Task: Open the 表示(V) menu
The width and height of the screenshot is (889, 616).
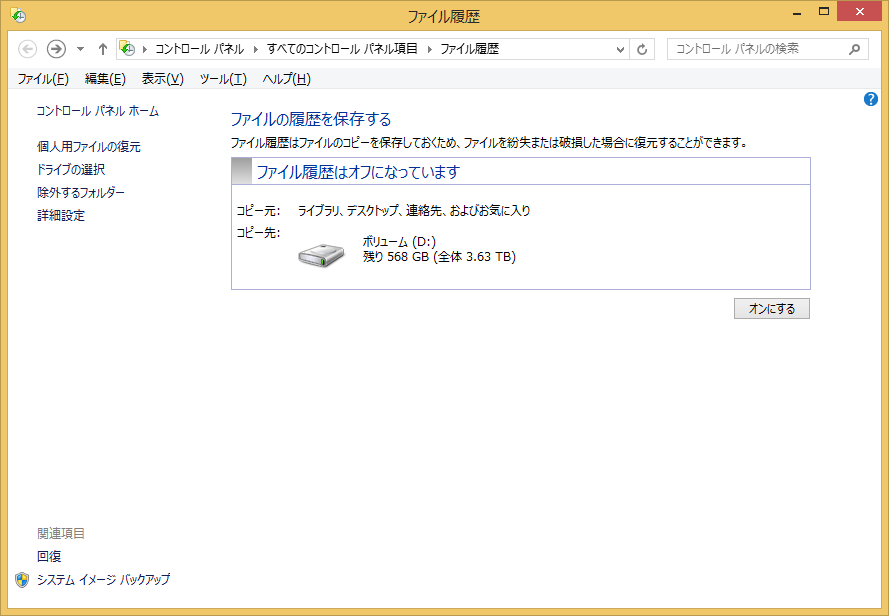Action: tap(162, 79)
